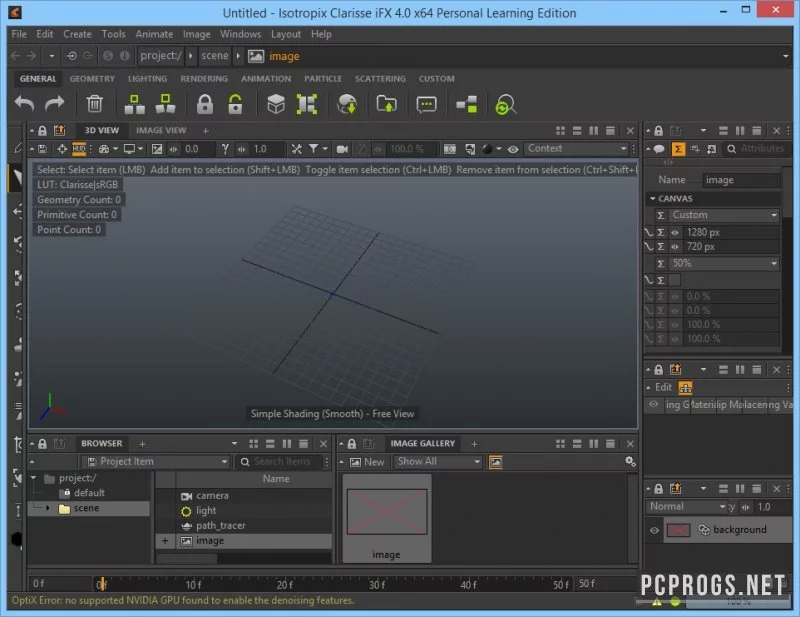This screenshot has width=800, height=617.
Task: Open the Windows menu
Action: [240, 34]
